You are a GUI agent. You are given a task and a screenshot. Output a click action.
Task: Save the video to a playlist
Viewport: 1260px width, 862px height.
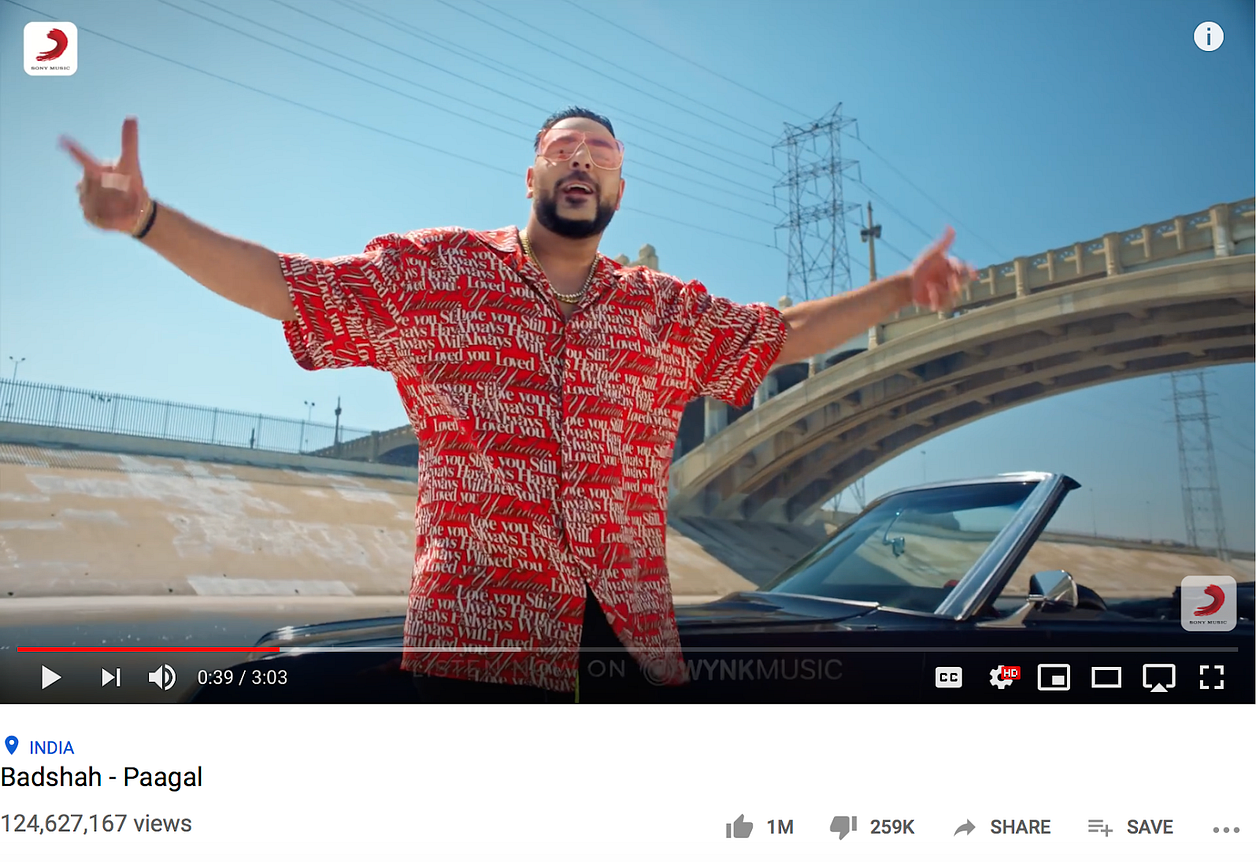[1130, 827]
